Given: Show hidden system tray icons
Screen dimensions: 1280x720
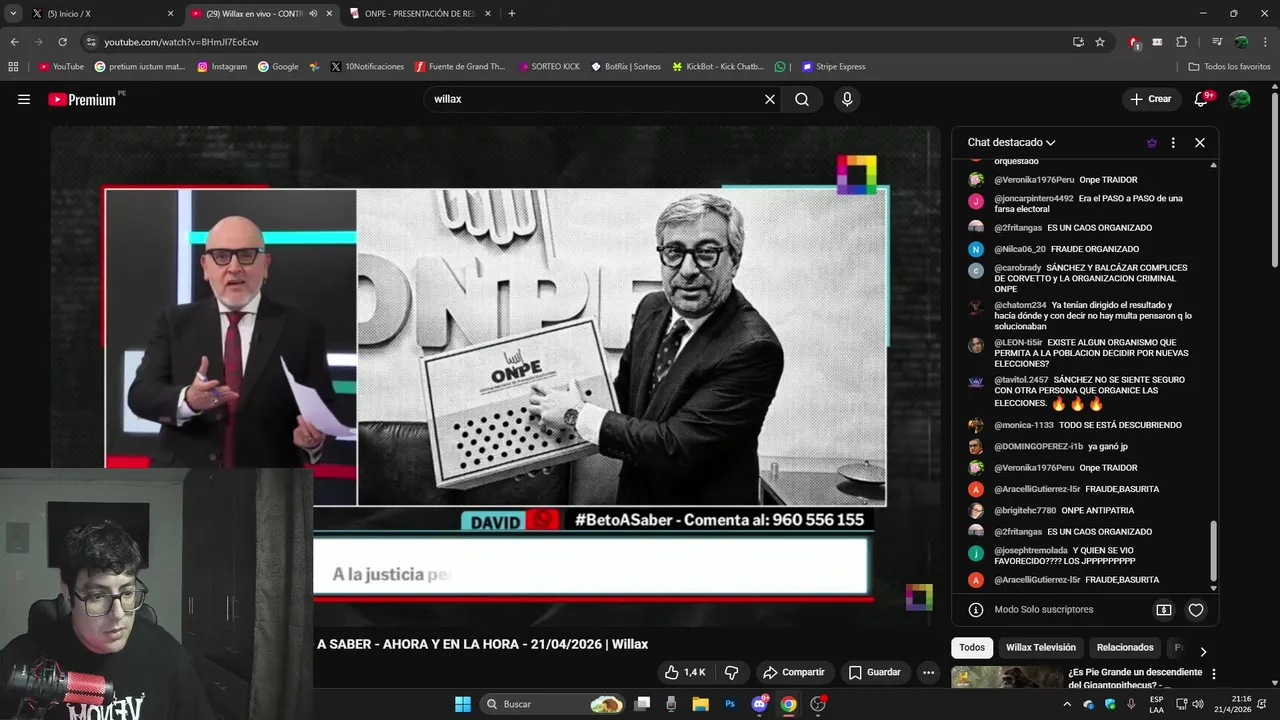Looking at the screenshot, I should click(1067, 704).
